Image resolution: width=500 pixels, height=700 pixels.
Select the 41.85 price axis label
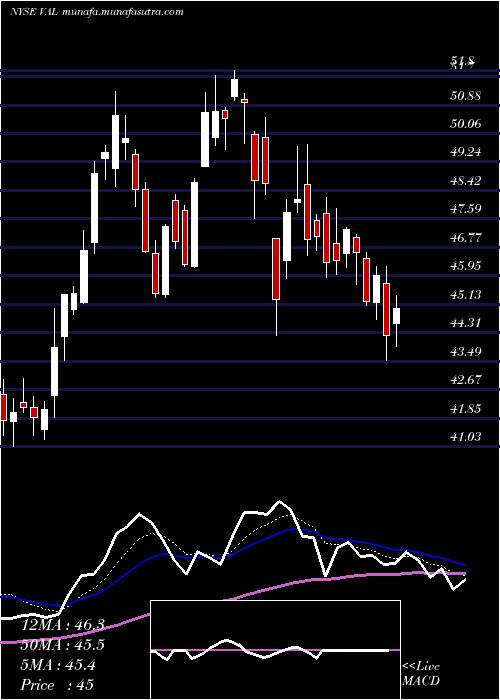pos(466,408)
